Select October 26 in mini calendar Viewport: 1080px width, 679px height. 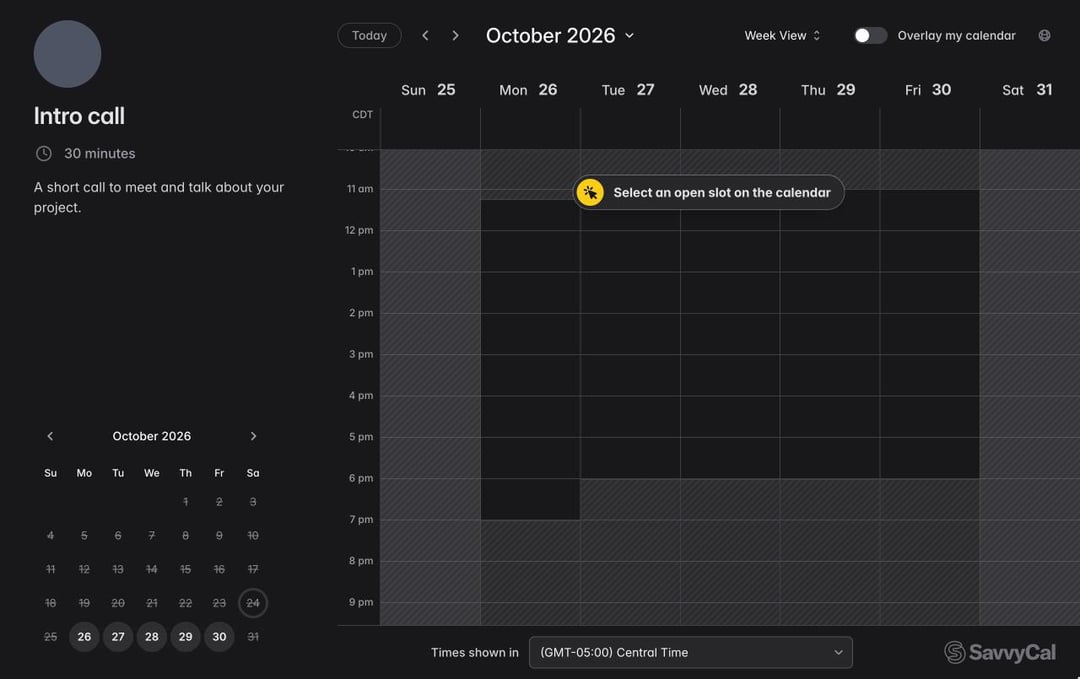click(x=84, y=636)
